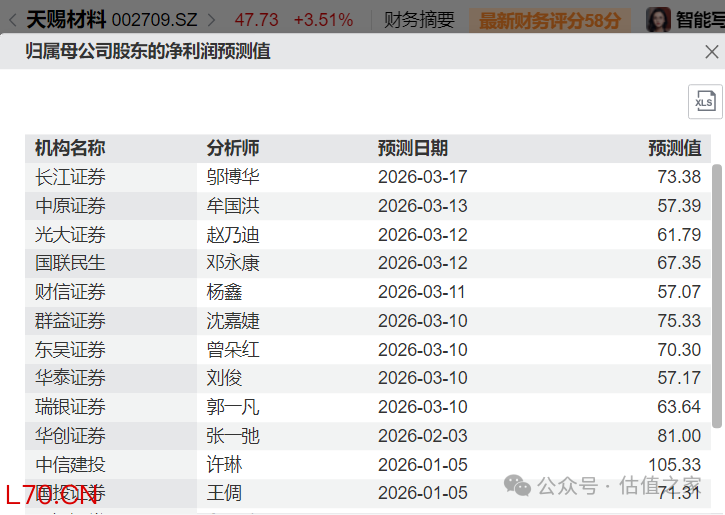Screen dimensions: 725x515
Task: Open the 智能写 assistant
Action: (699, 19)
